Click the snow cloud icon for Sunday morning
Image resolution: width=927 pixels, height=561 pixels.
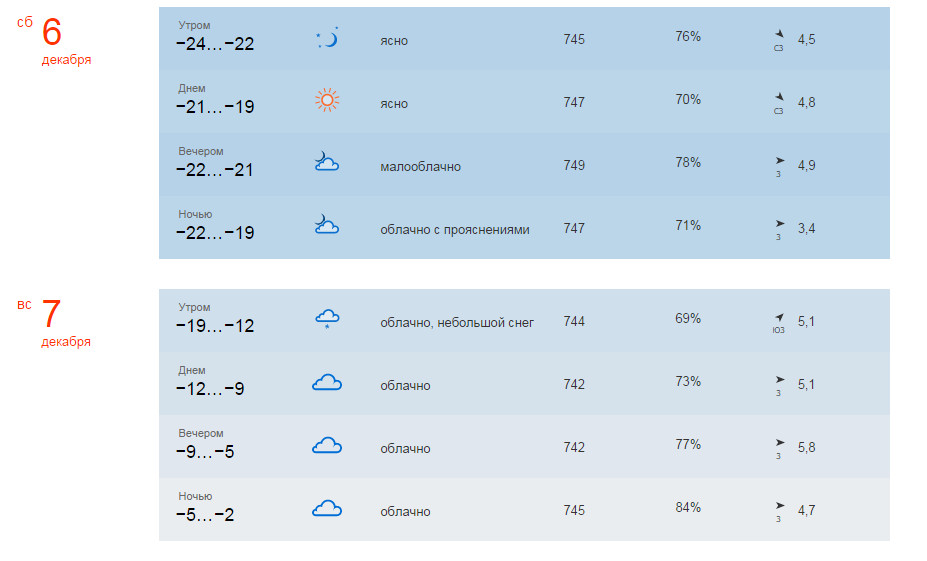tap(327, 319)
